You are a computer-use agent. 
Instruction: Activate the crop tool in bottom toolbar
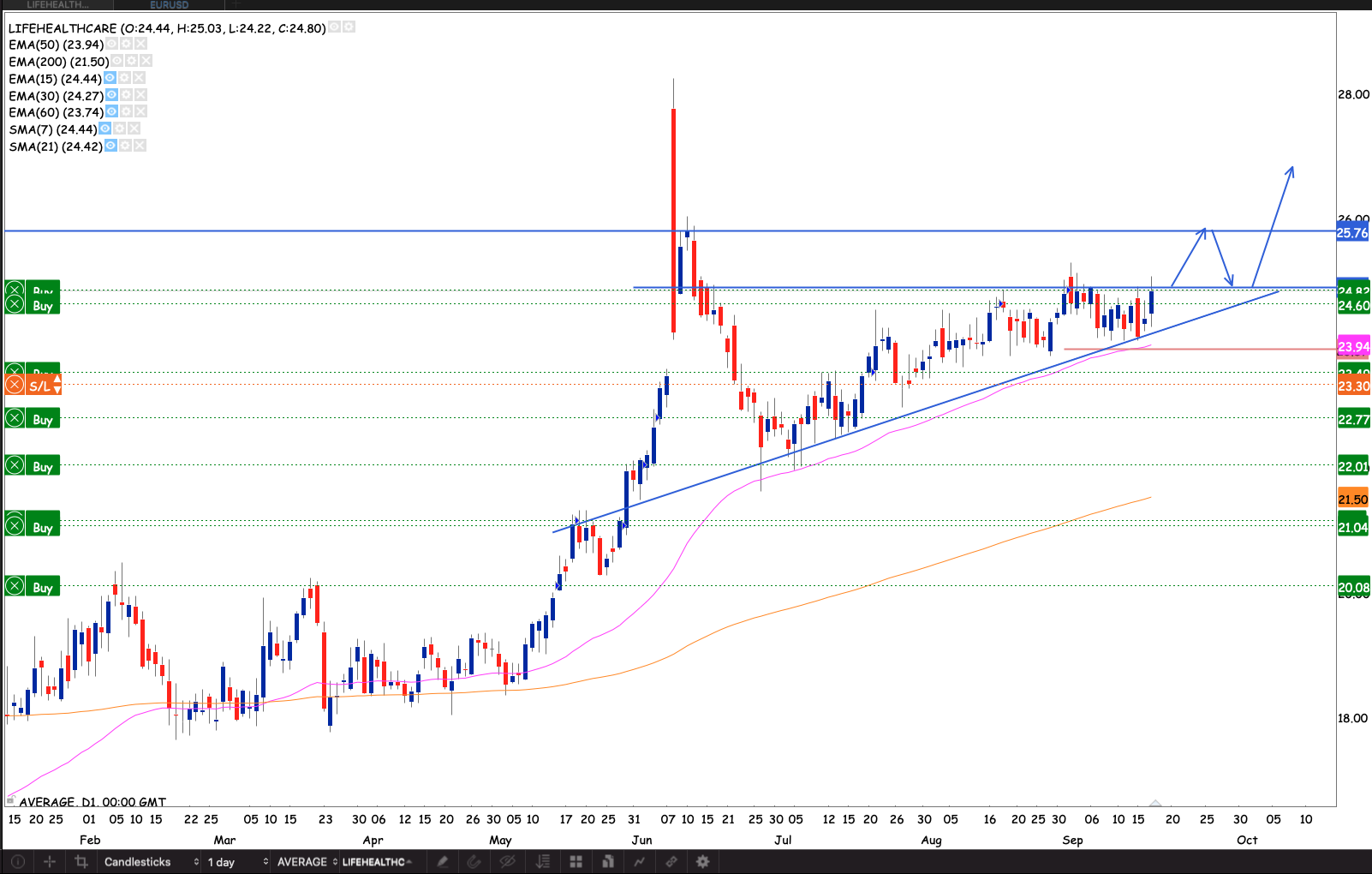click(81, 862)
